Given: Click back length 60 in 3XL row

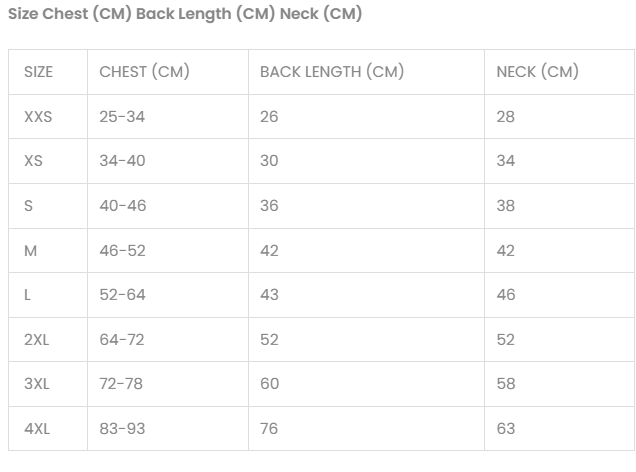Looking at the screenshot, I should click(x=269, y=384).
